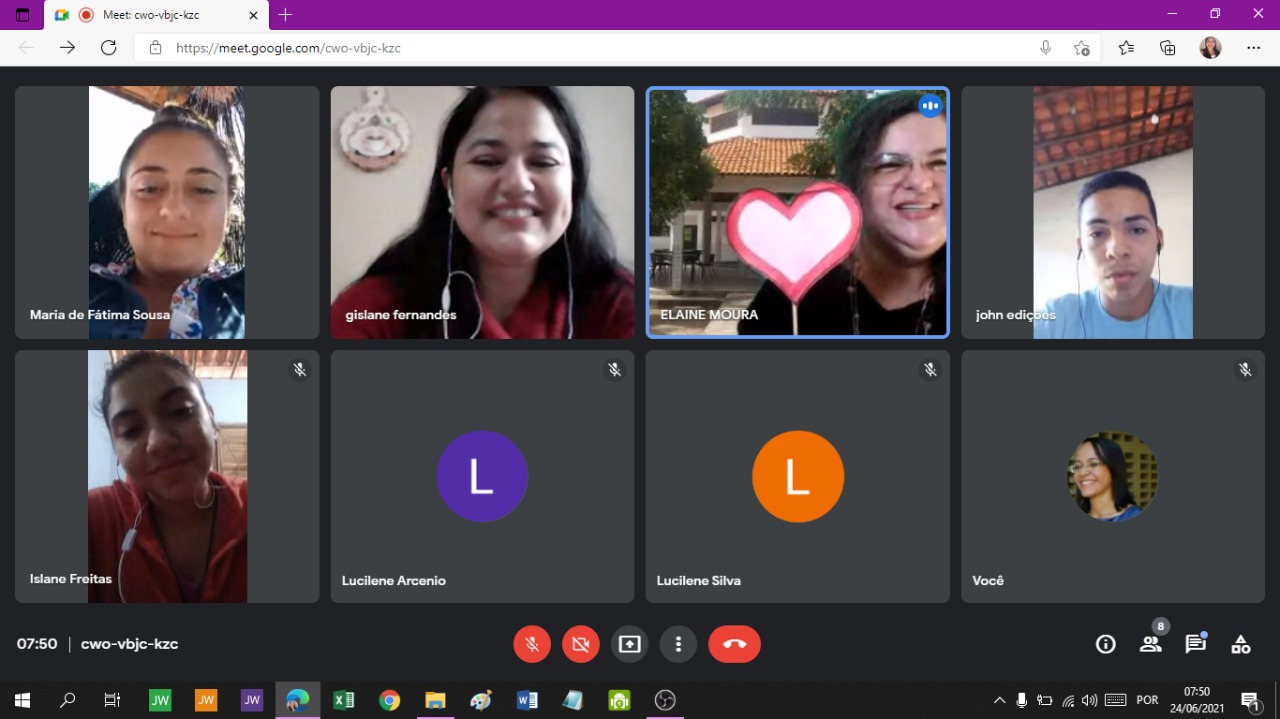This screenshot has height=719, width=1280.
Task: Open meeting details info panel
Action: [x=1106, y=644]
